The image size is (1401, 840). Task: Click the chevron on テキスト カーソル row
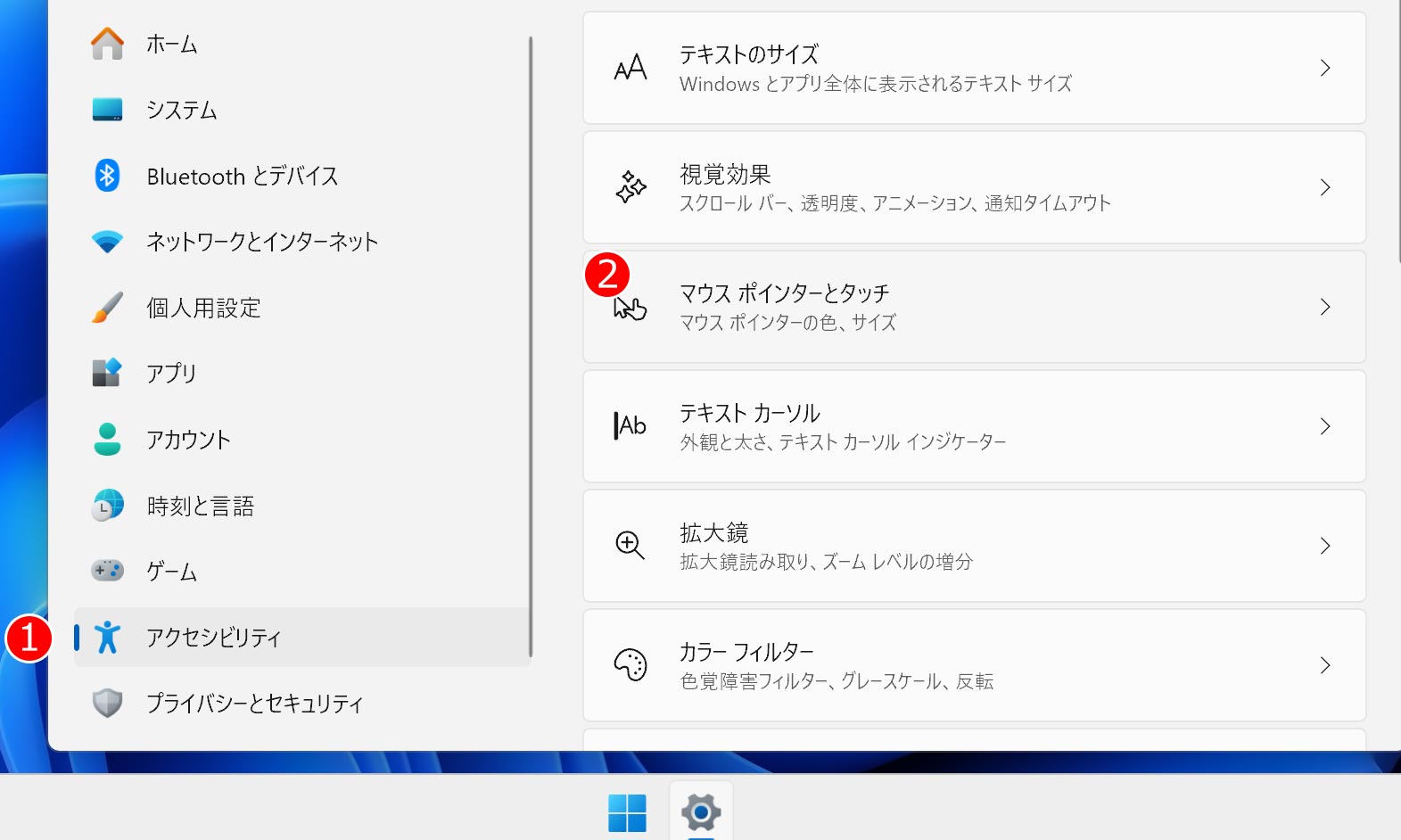[1324, 426]
